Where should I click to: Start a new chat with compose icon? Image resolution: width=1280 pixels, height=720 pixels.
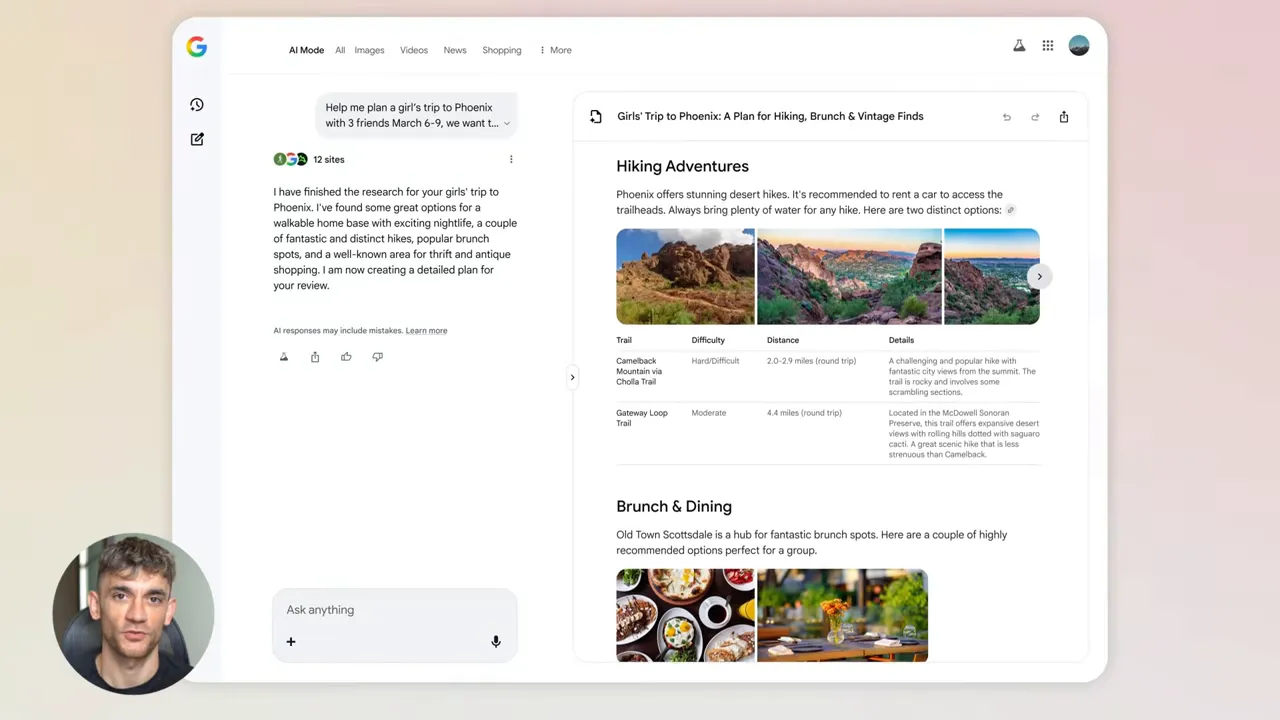(197, 139)
